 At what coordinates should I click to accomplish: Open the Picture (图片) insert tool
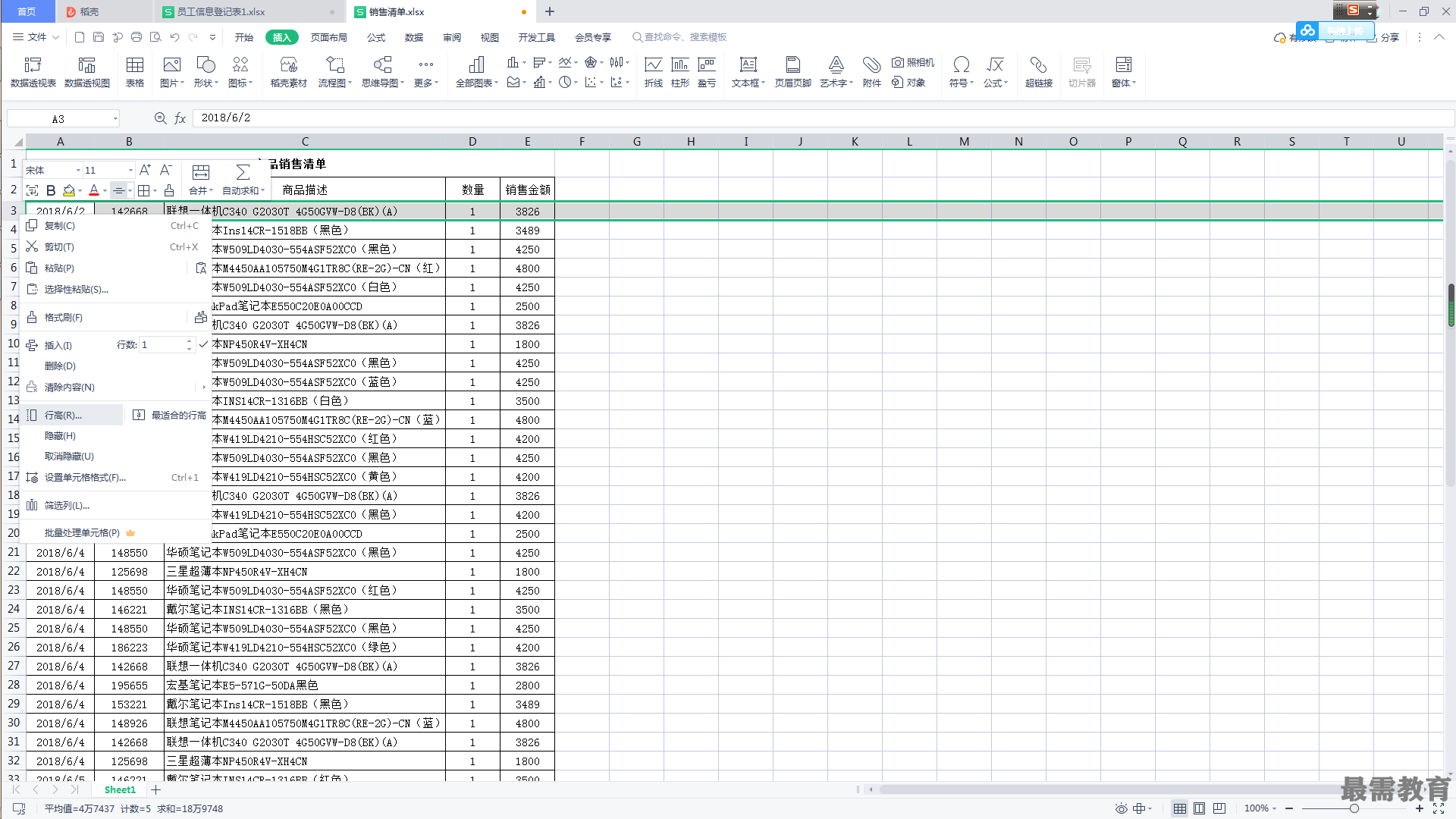172,72
